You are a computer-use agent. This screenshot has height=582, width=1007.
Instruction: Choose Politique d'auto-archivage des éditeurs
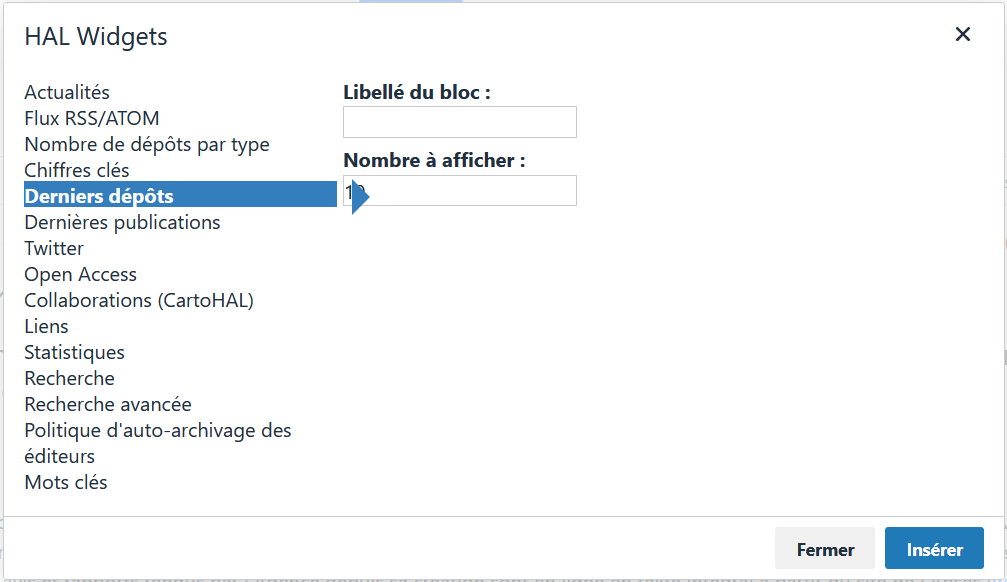157,430
